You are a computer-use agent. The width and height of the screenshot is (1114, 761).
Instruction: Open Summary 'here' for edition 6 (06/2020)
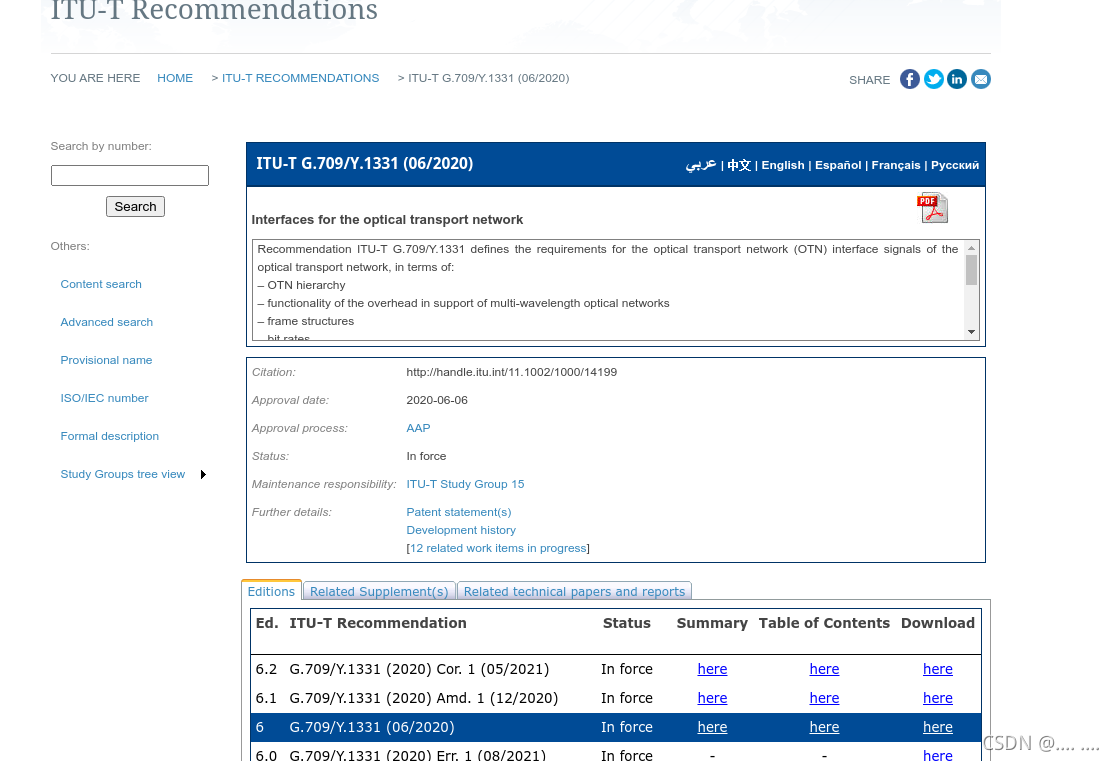tap(713, 728)
